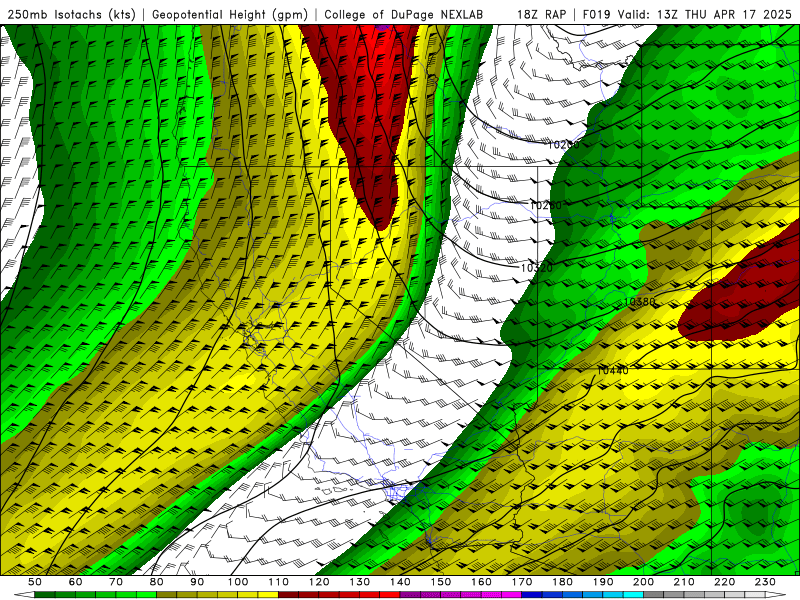Click the 100 knot legend value
Image resolution: width=800 pixels, height=600 pixels.
[x=238, y=582]
